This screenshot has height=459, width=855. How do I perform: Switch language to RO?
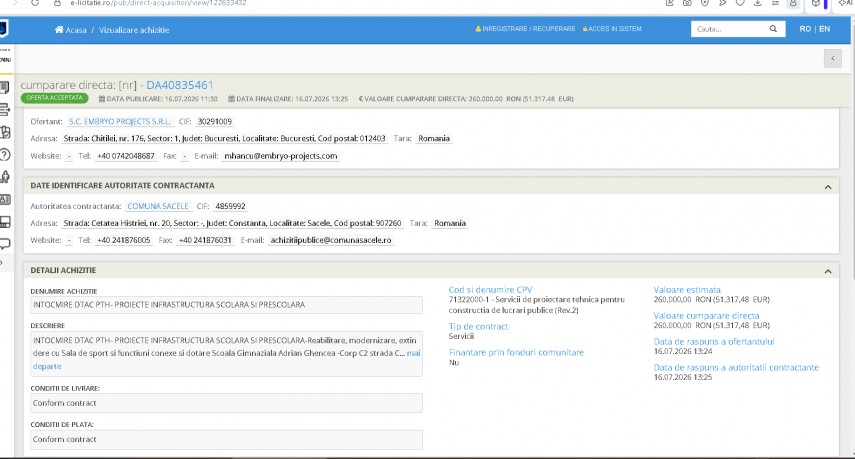tap(805, 29)
